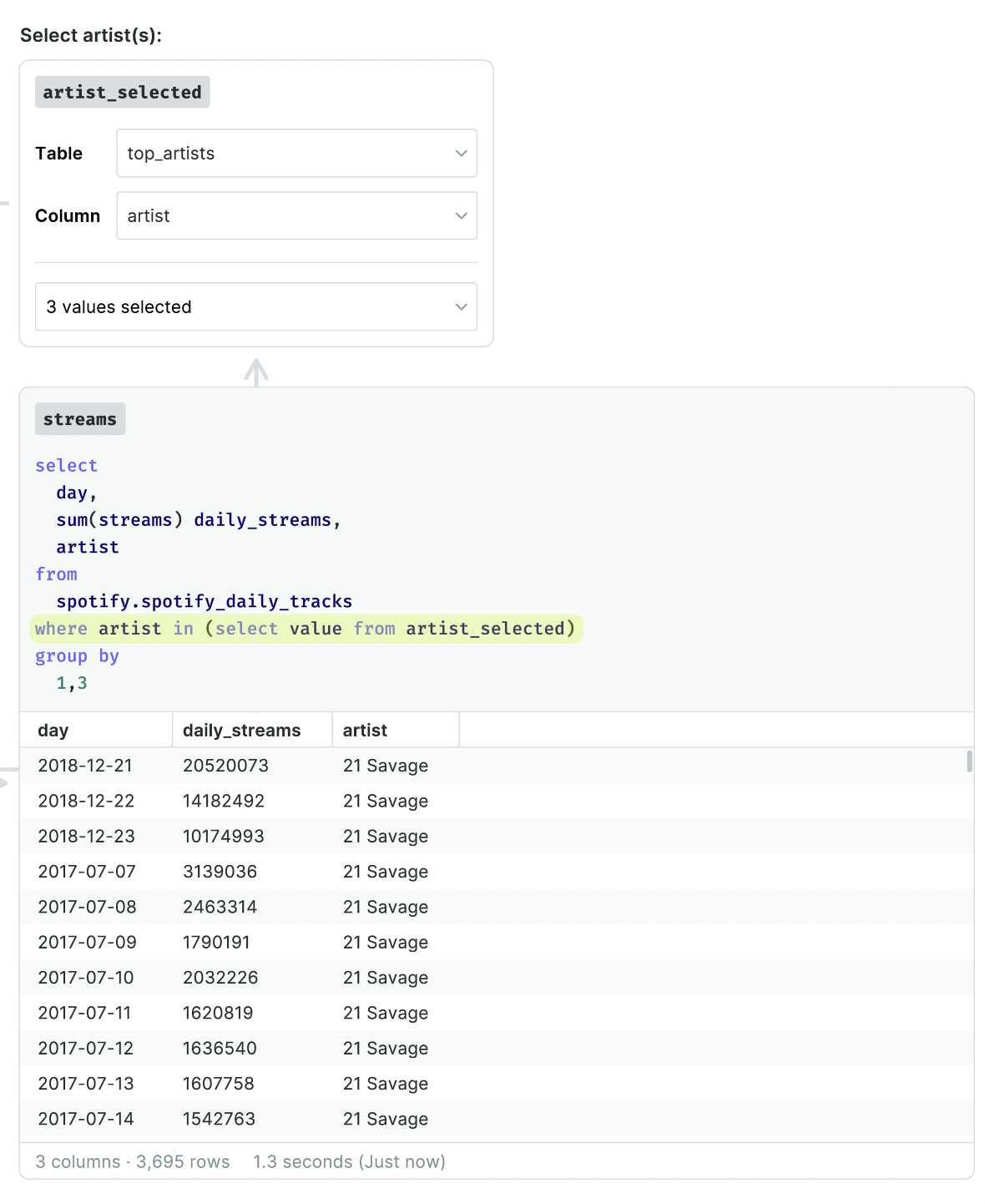
Task: Open the Table dropdown showing top_artists
Action: [x=296, y=153]
